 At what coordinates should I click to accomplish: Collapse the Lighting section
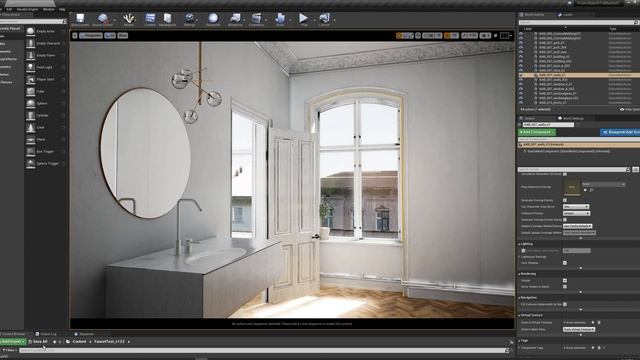[x=520, y=244]
